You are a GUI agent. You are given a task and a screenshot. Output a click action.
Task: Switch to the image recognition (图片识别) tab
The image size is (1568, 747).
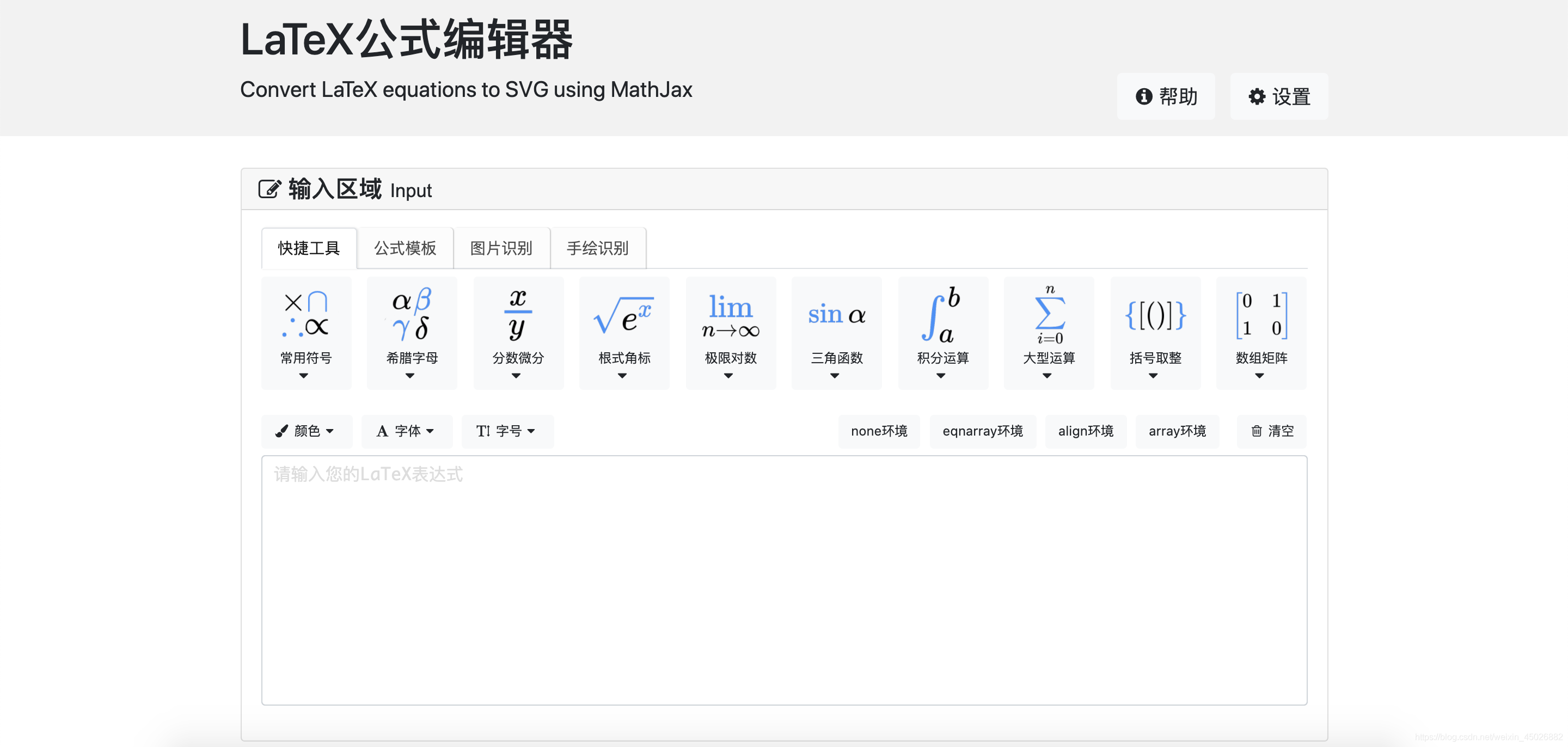click(x=501, y=248)
